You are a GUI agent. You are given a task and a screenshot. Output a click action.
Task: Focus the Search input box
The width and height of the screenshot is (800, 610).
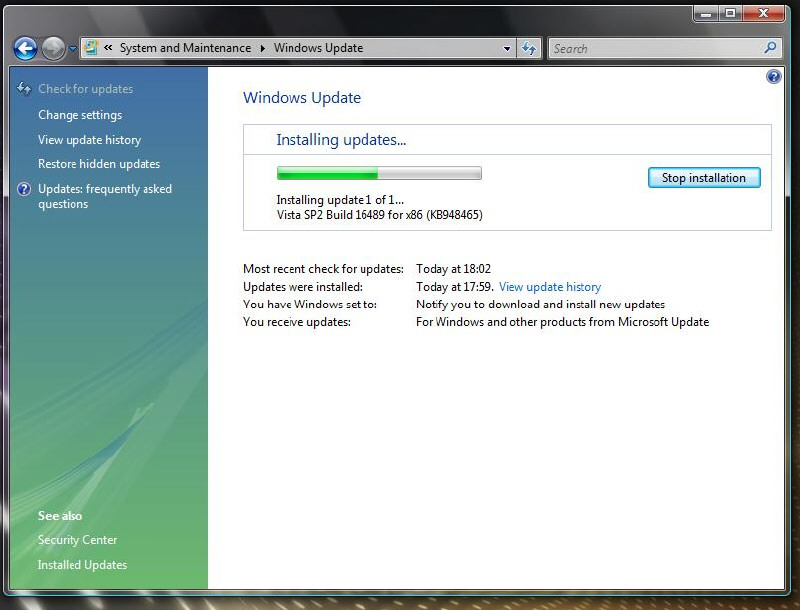coord(657,49)
